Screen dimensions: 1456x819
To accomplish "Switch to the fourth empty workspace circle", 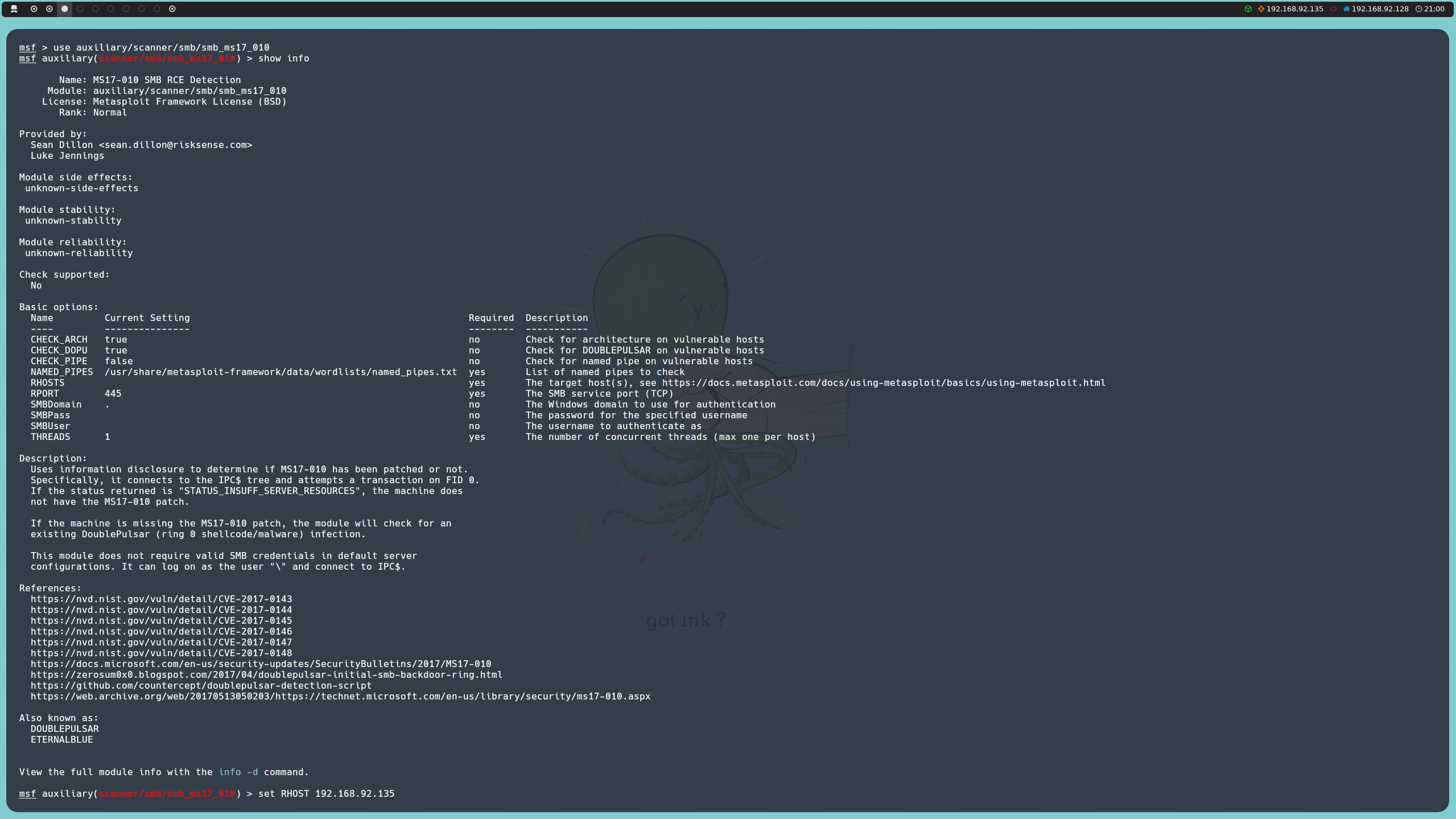I will tap(126, 9).
